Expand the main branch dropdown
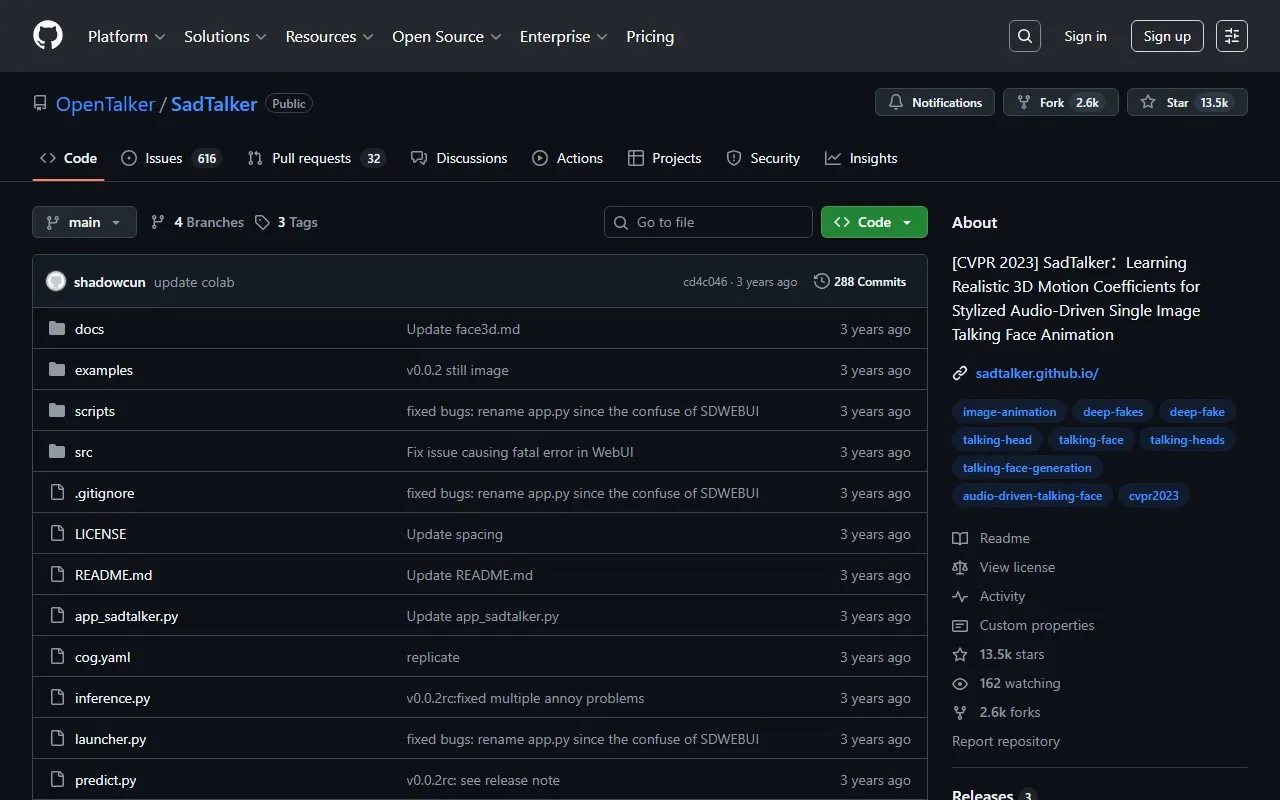 tap(84, 222)
